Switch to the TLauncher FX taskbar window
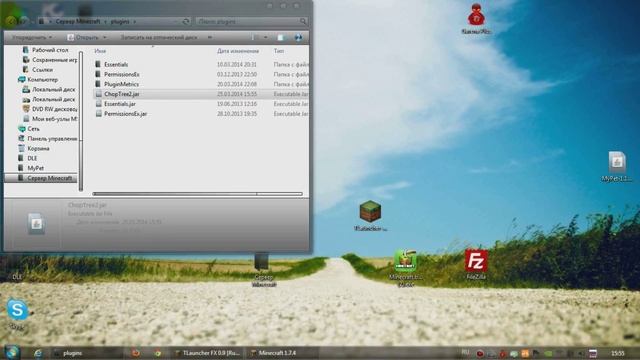Screen dimensions: 640x360 pyautogui.click(x=208, y=353)
